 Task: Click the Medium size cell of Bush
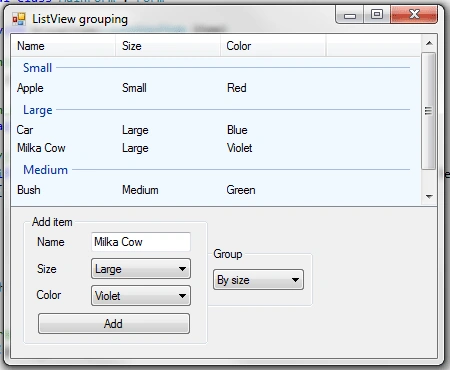pyautogui.click(x=140, y=190)
